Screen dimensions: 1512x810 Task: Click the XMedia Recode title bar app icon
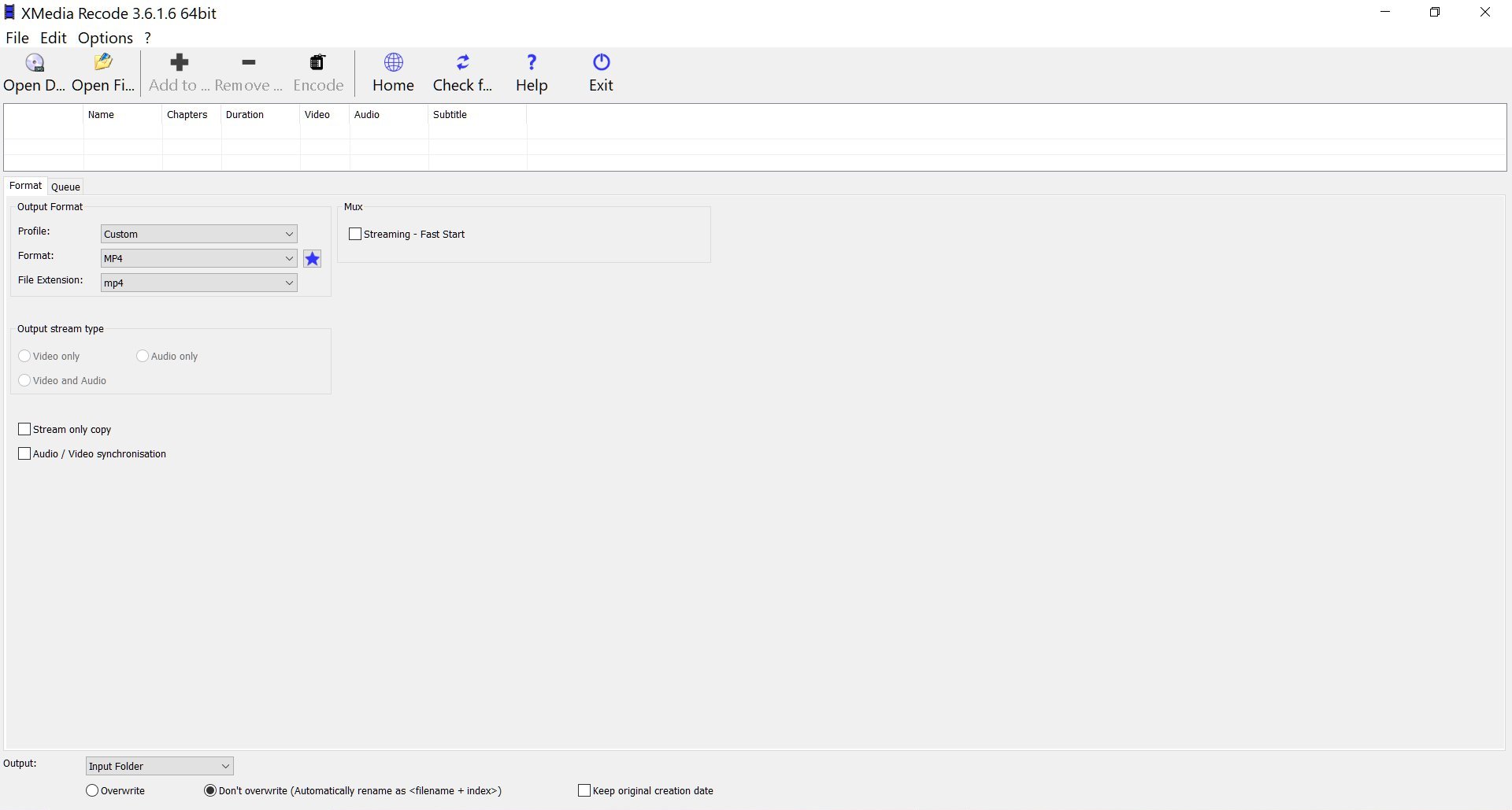(9, 13)
